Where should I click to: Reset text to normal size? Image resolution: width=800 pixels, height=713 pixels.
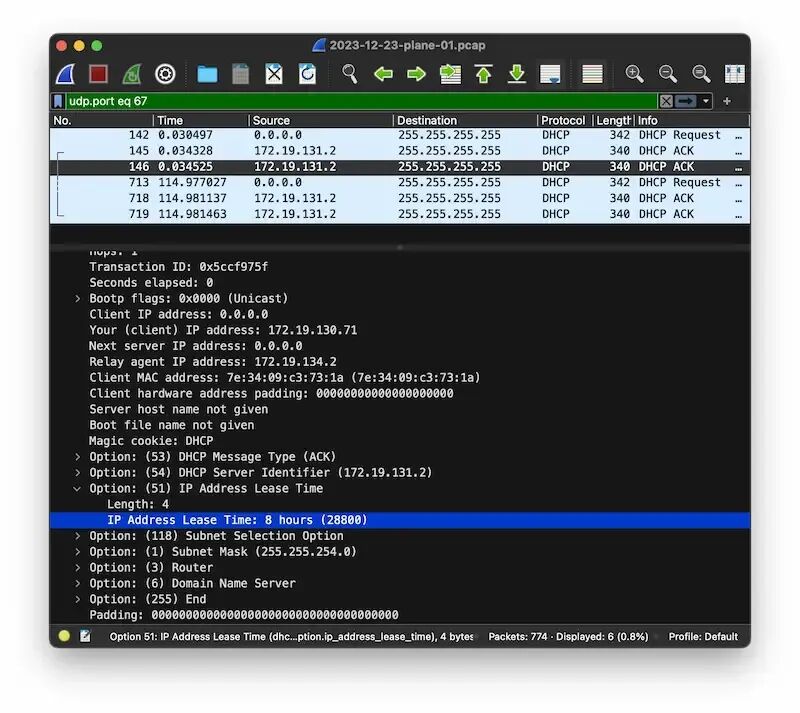701,75
